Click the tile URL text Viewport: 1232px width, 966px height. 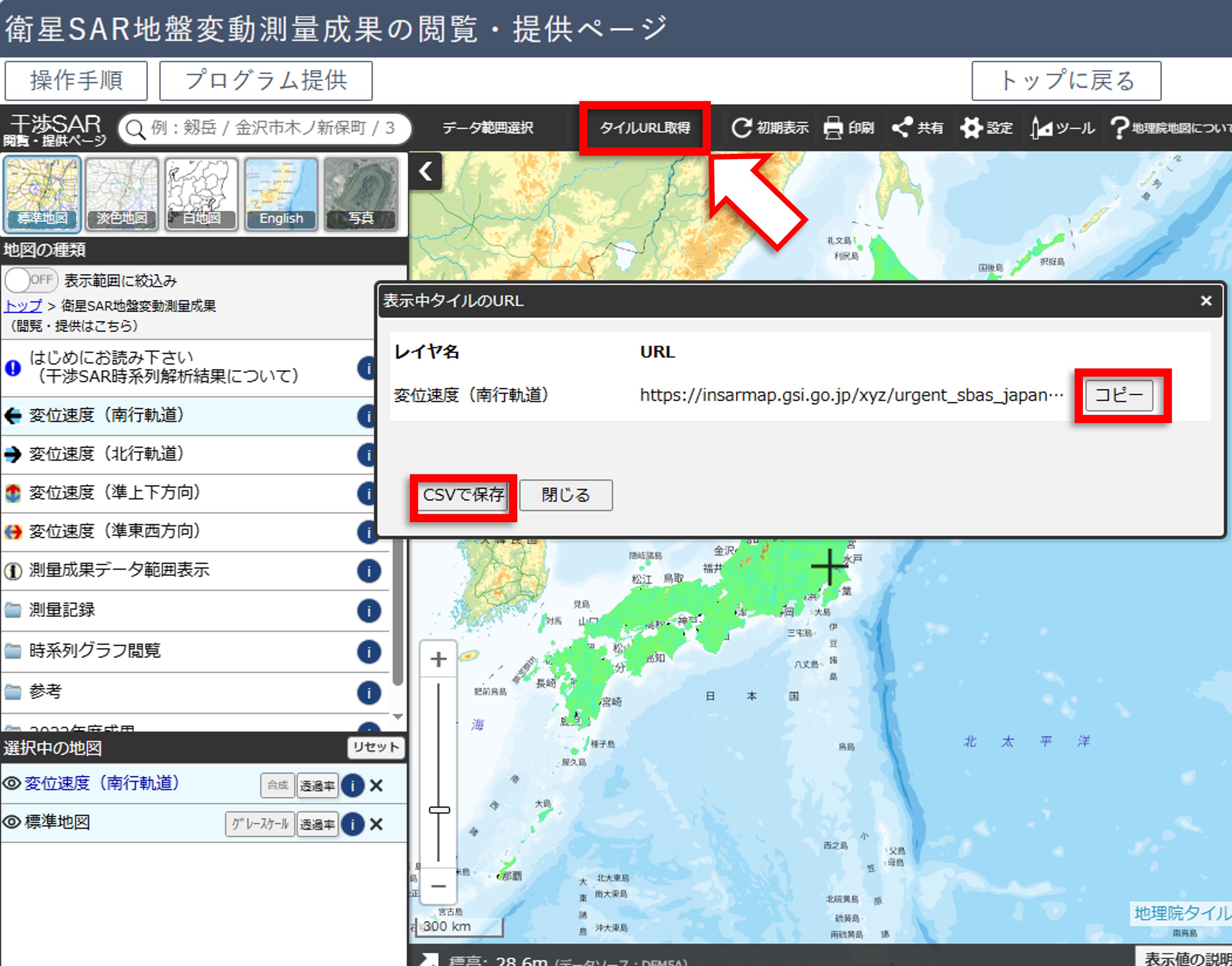[851, 395]
